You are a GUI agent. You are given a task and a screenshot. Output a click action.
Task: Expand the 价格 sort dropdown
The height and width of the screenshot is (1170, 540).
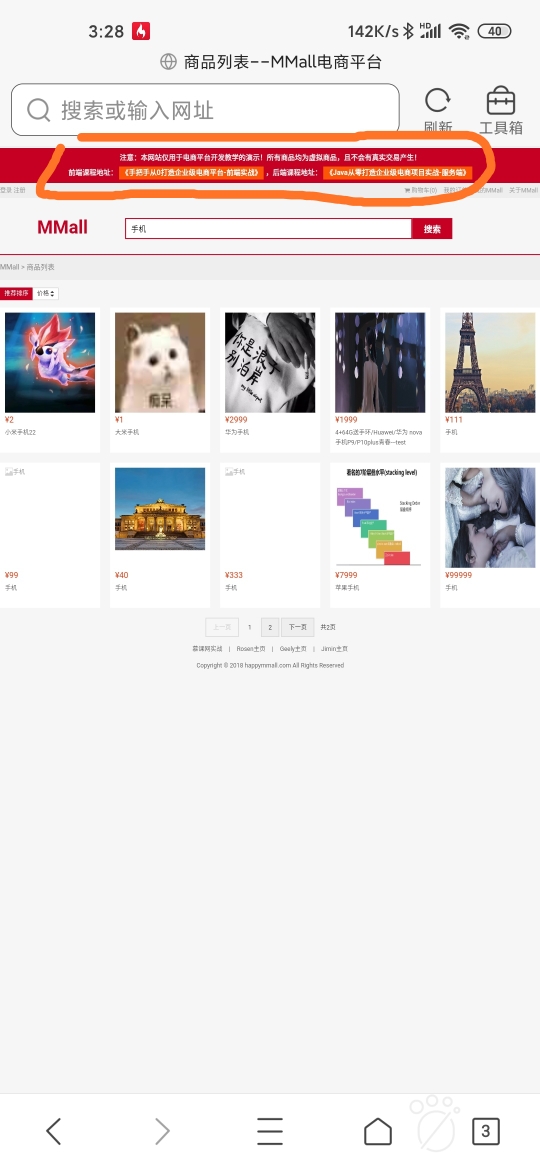pos(46,293)
